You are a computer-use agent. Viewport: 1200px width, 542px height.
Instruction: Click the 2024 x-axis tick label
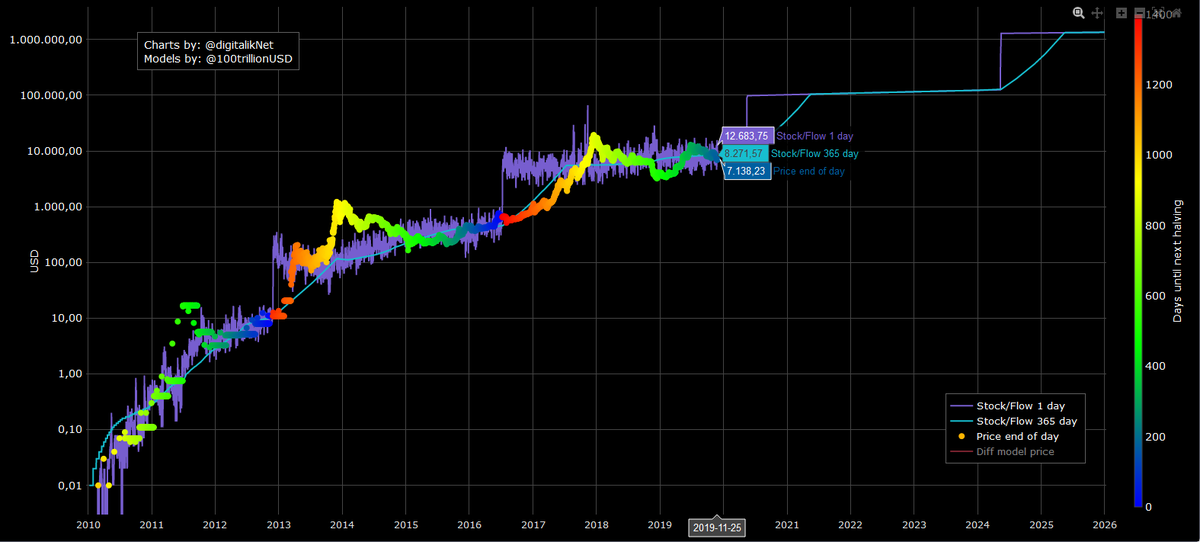(x=977, y=524)
